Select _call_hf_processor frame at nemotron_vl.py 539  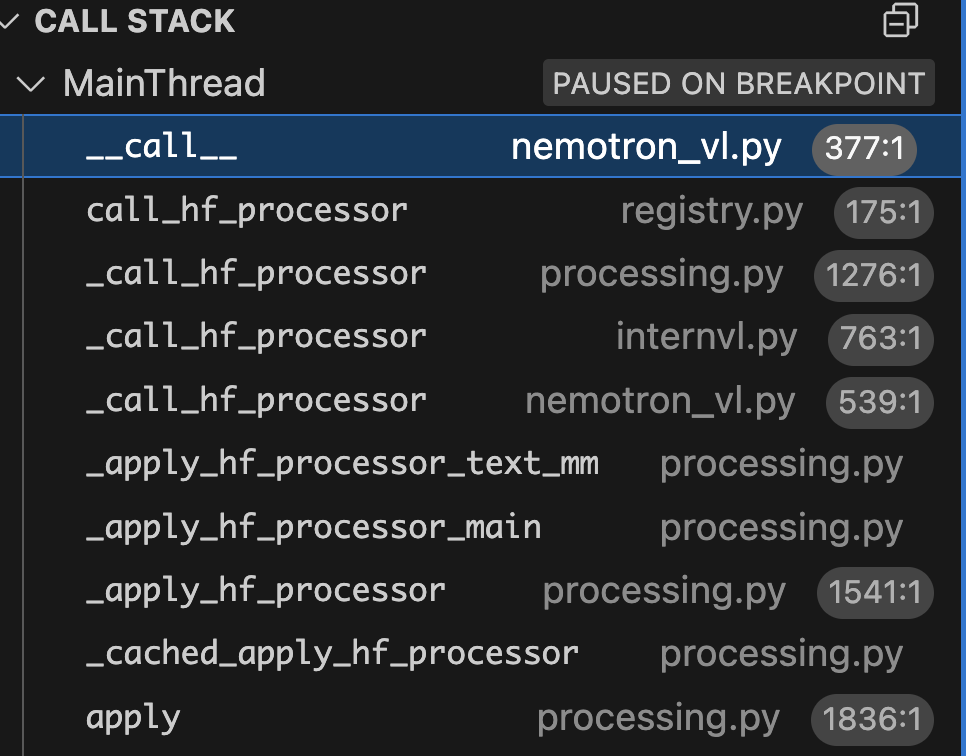click(x=256, y=401)
